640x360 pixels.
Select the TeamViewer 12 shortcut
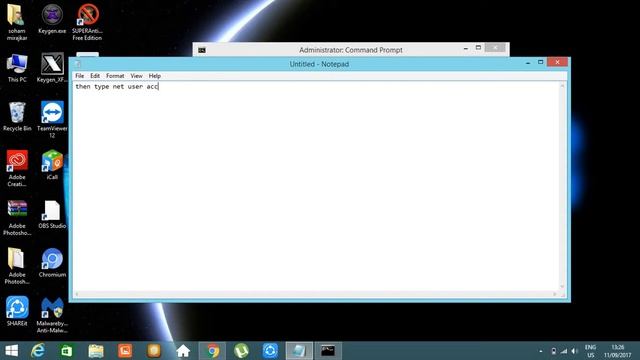click(52, 119)
